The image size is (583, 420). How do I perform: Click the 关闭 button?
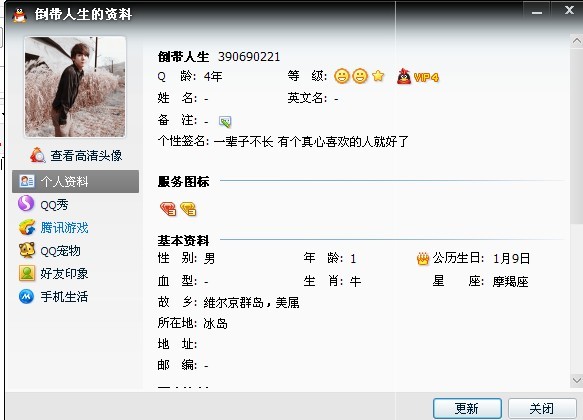[542, 408]
